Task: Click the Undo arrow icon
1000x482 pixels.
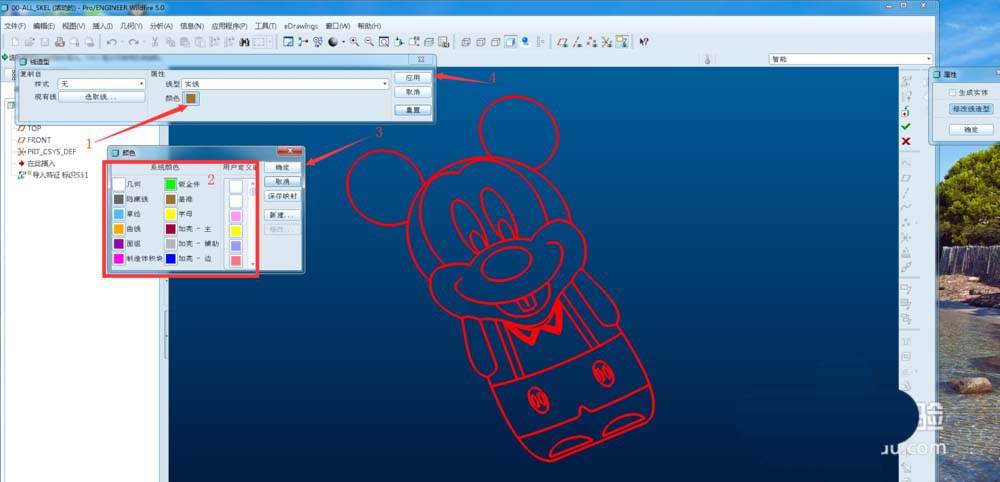Action: tap(111, 42)
